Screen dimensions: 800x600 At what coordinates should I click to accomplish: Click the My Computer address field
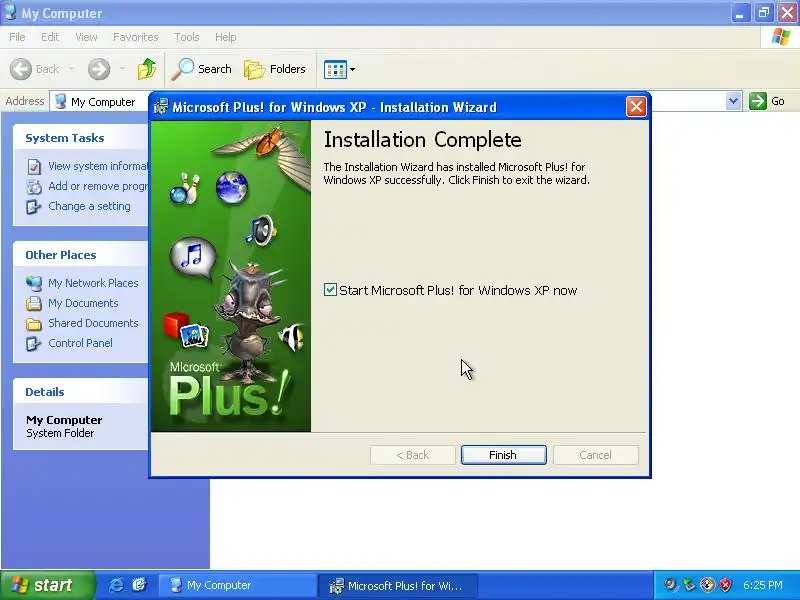click(x=101, y=102)
